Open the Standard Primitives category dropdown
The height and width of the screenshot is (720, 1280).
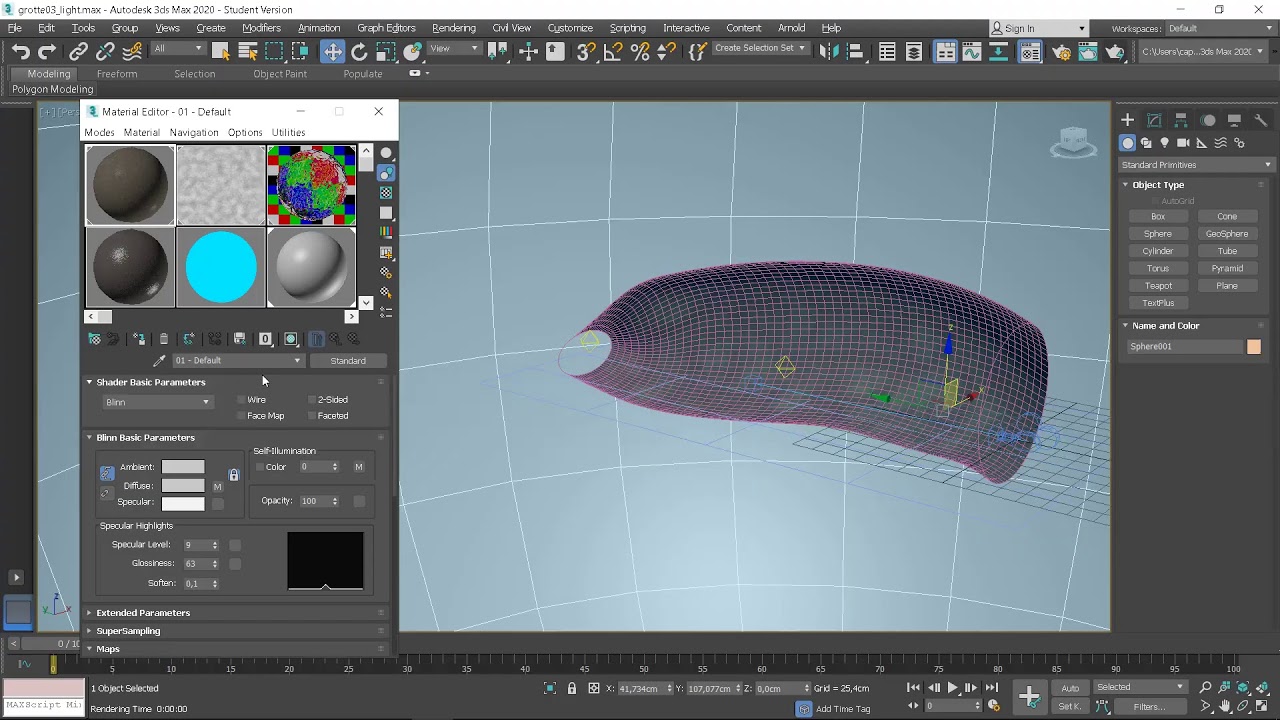point(1196,165)
